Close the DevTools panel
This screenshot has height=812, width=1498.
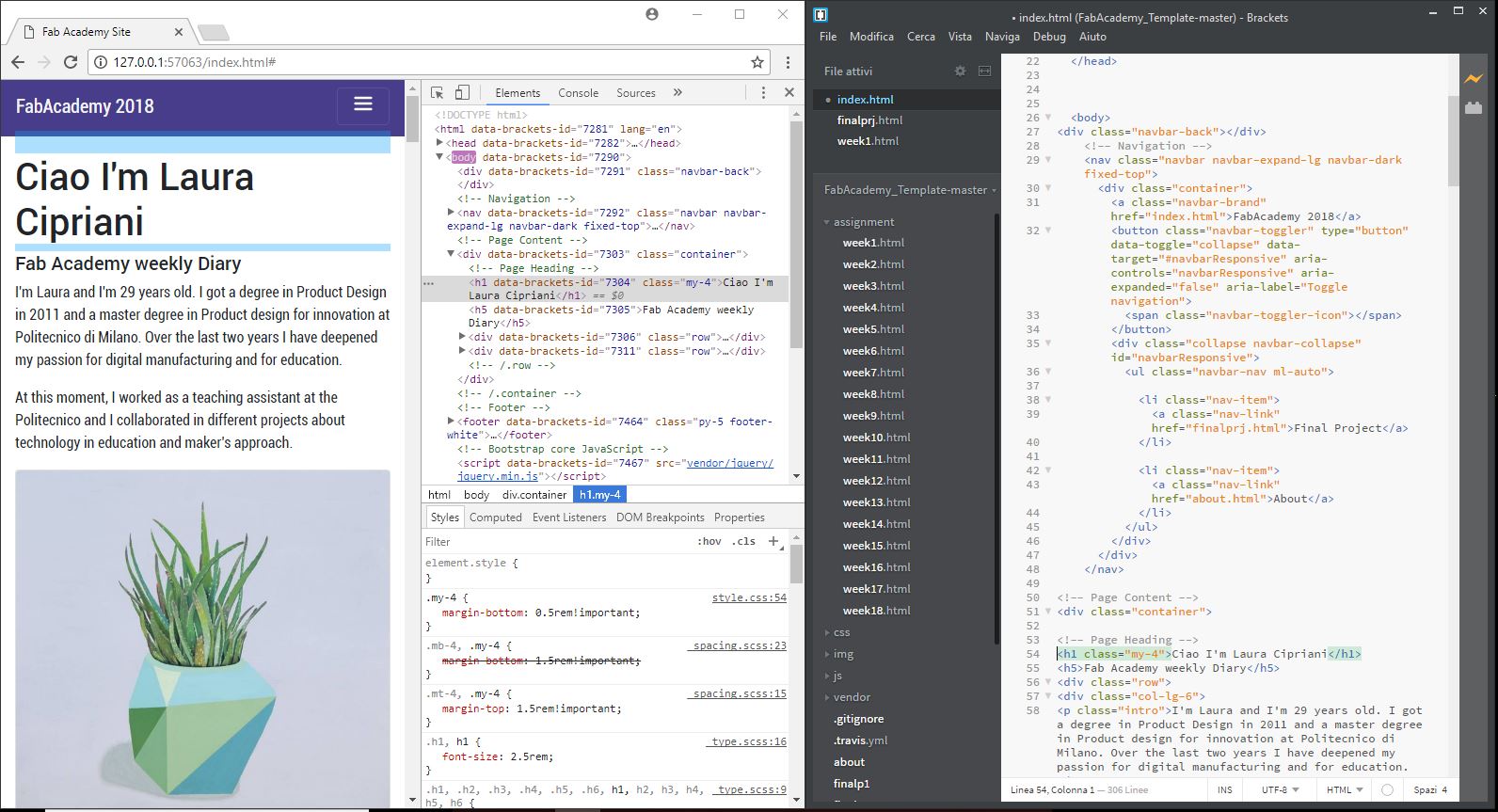tap(789, 92)
